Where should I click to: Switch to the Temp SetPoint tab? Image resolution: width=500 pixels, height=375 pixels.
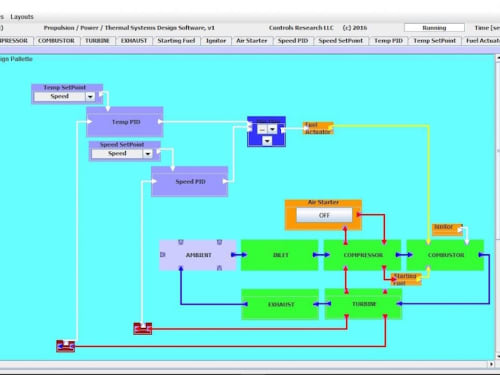click(434, 41)
